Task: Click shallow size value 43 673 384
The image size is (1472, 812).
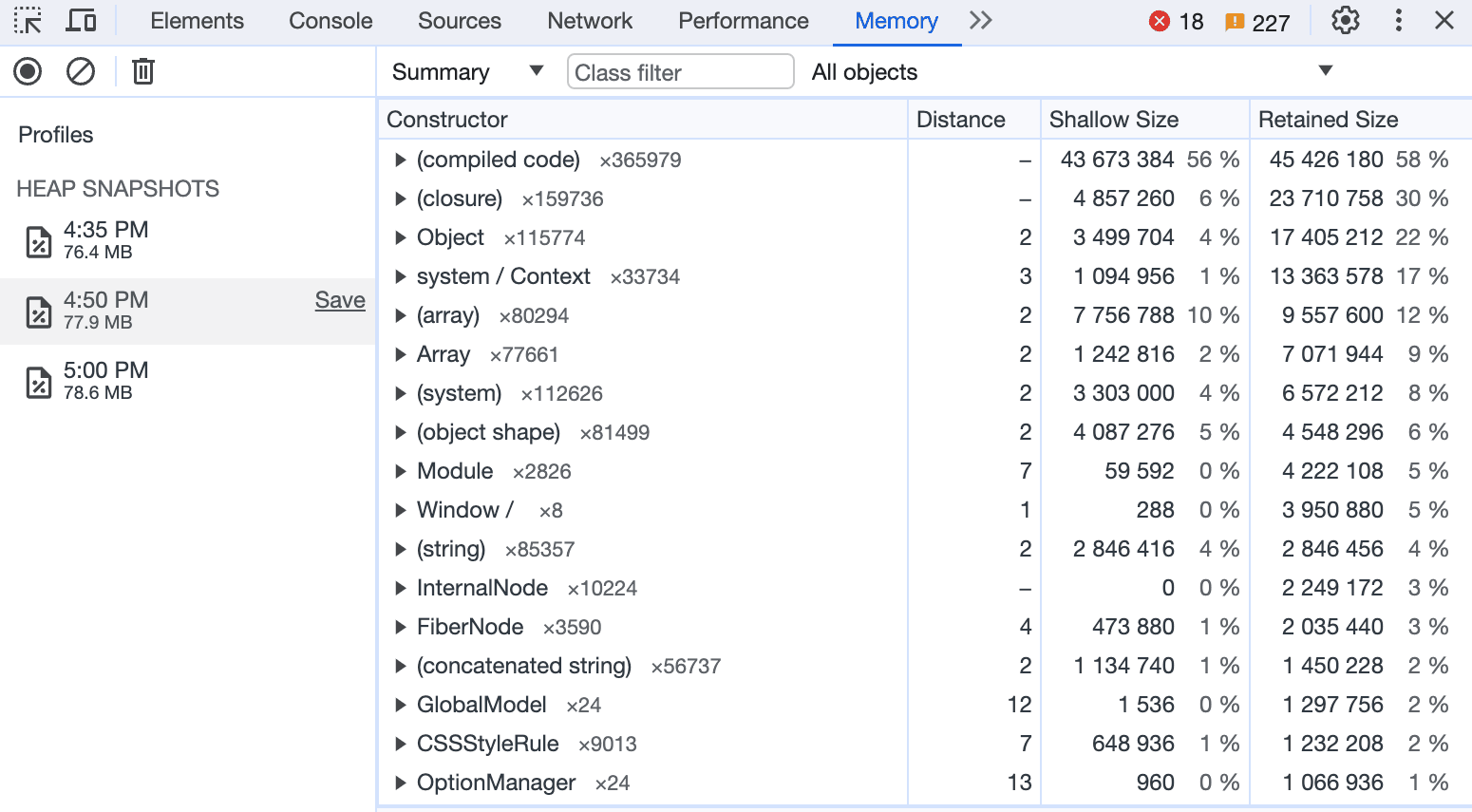Action: pyautogui.click(x=1117, y=160)
